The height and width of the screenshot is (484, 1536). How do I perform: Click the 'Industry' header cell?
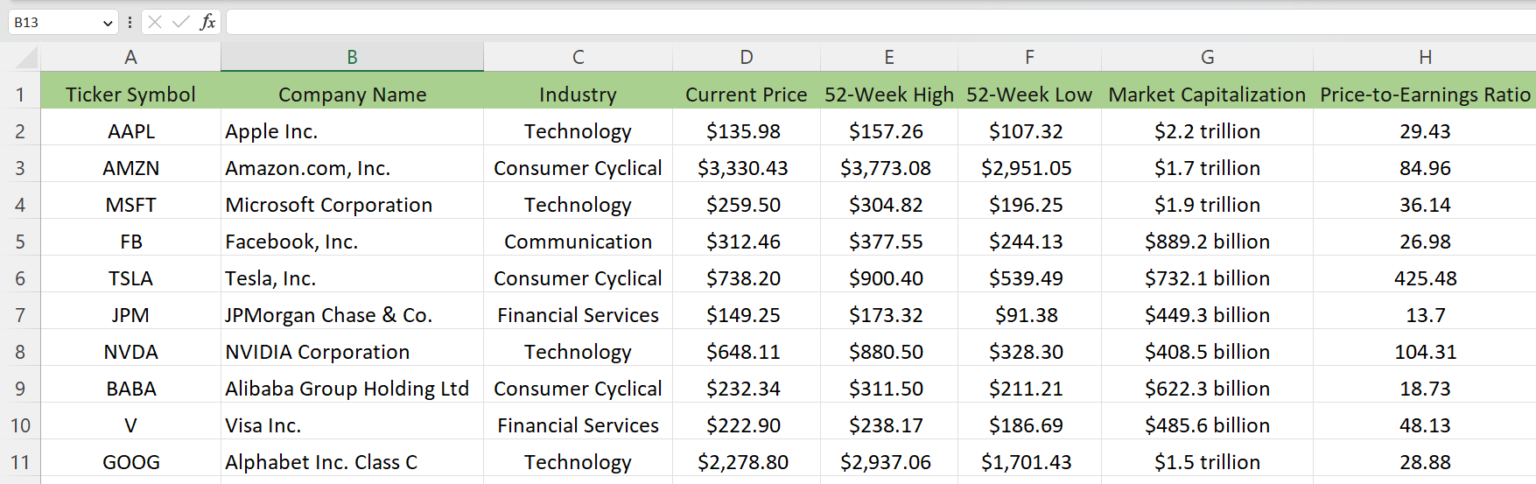pyautogui.click(x=578, y=95)
